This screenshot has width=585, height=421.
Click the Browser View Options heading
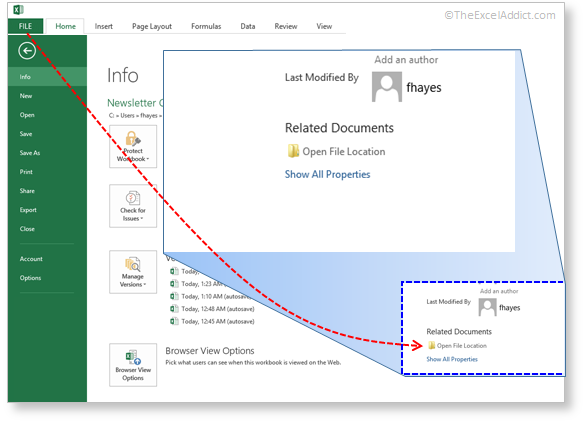point(210,351)
